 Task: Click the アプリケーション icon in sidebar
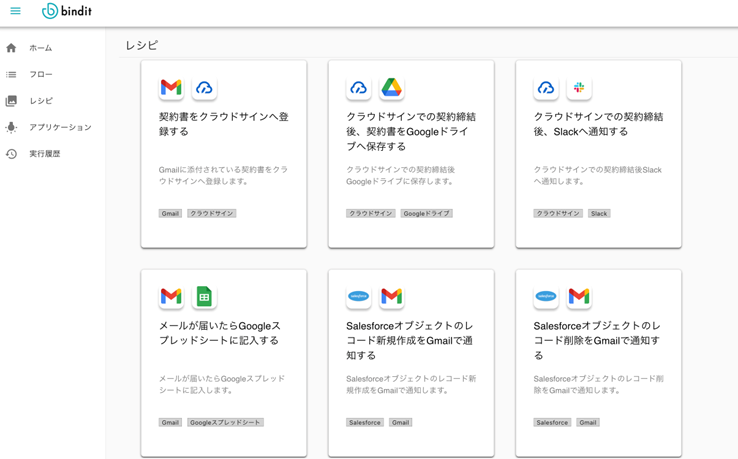tap(11, 128)
